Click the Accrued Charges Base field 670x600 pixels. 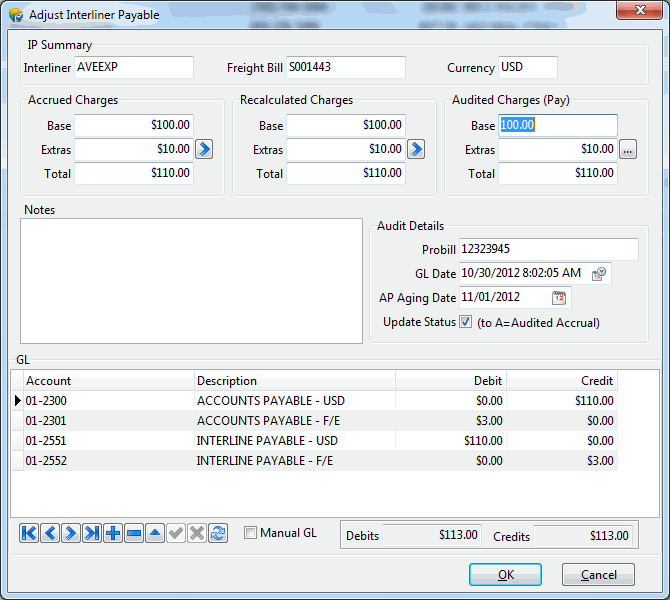[x=134, y=125]
